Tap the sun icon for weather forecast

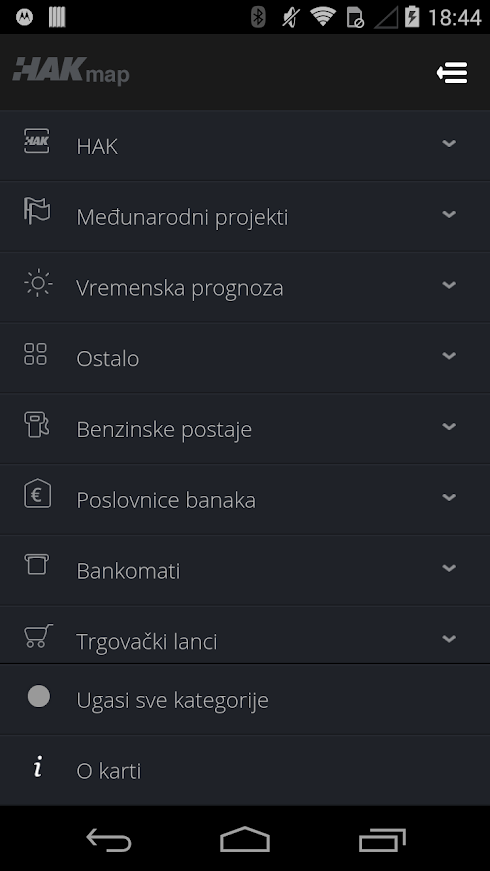coord(38,283)
